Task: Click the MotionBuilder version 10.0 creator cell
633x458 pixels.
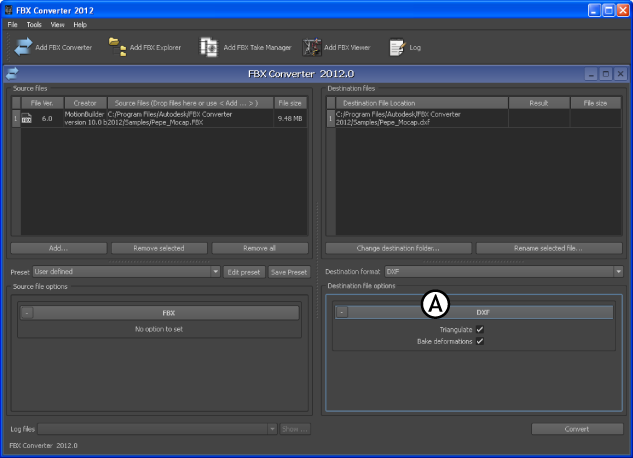Action: pyautogui.click(x=85, y=118)
